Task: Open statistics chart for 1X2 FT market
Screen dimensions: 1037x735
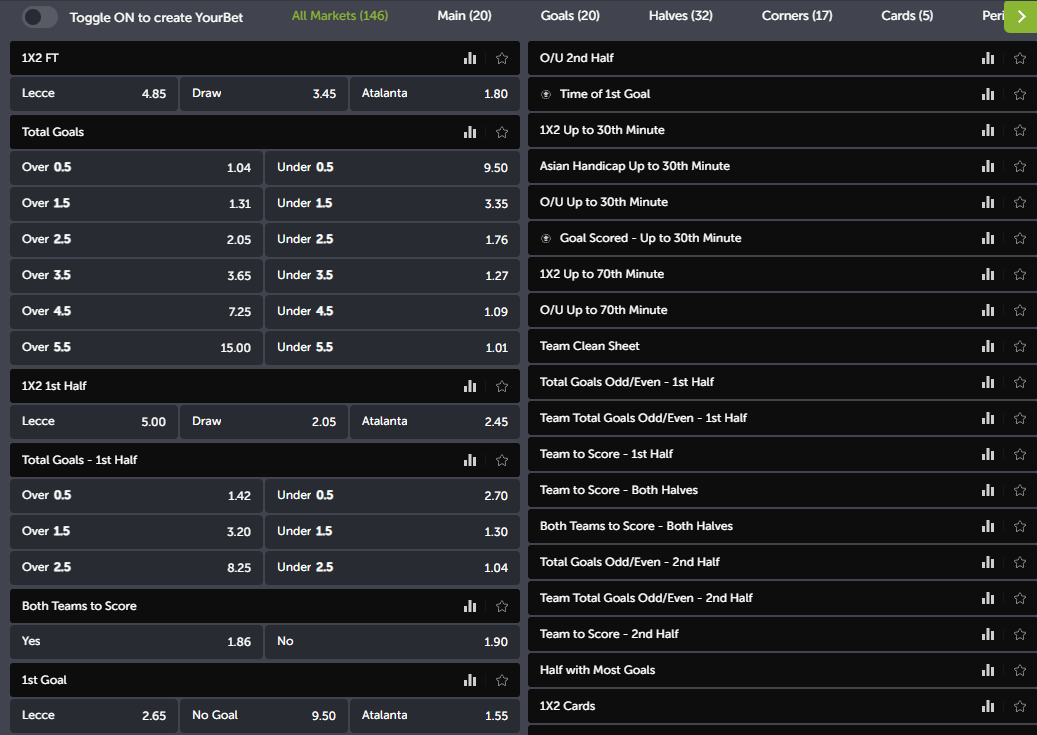Action: [470, 58]
